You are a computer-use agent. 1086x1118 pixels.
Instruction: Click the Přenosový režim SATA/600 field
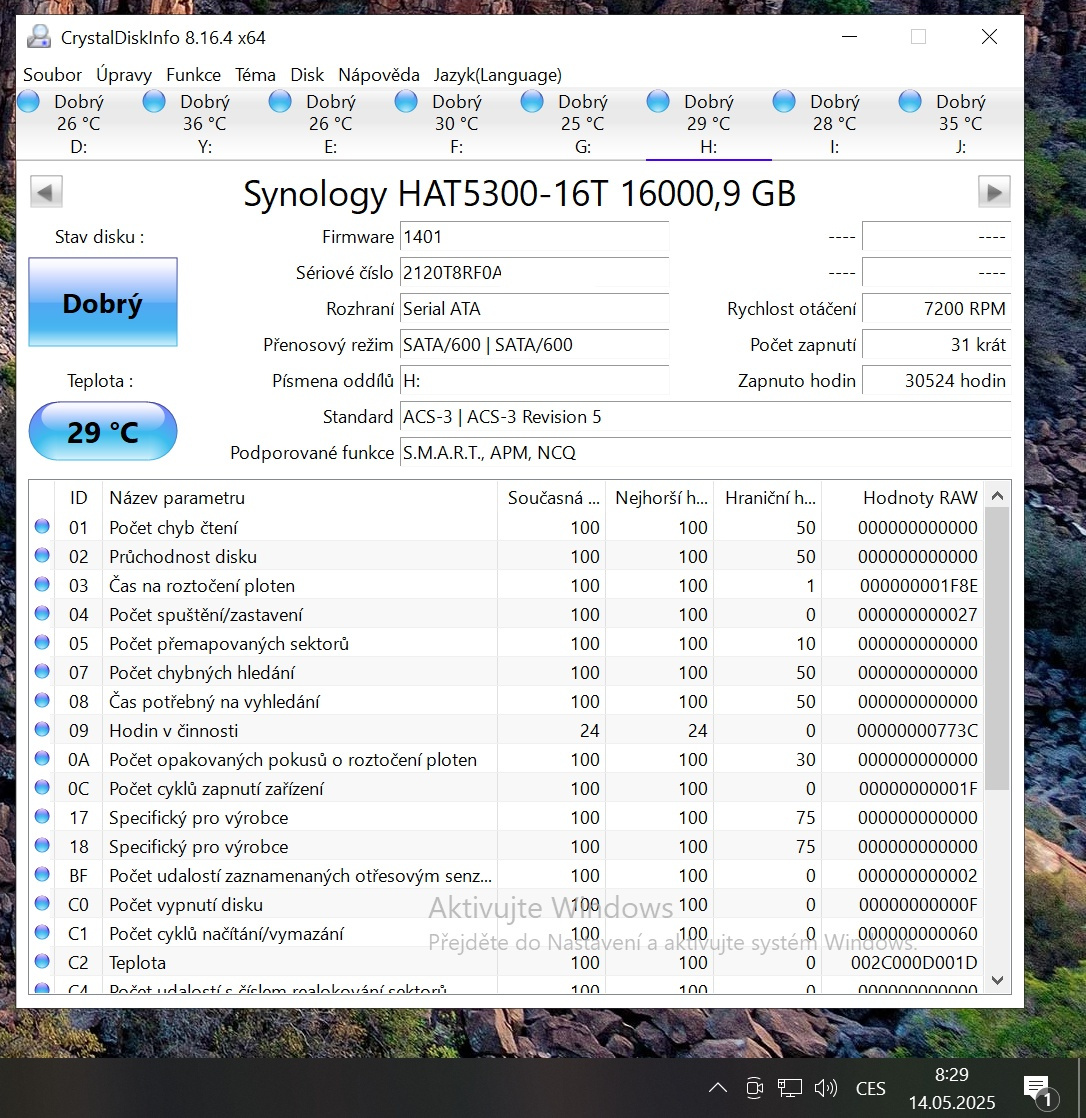[x=534, y=344]
